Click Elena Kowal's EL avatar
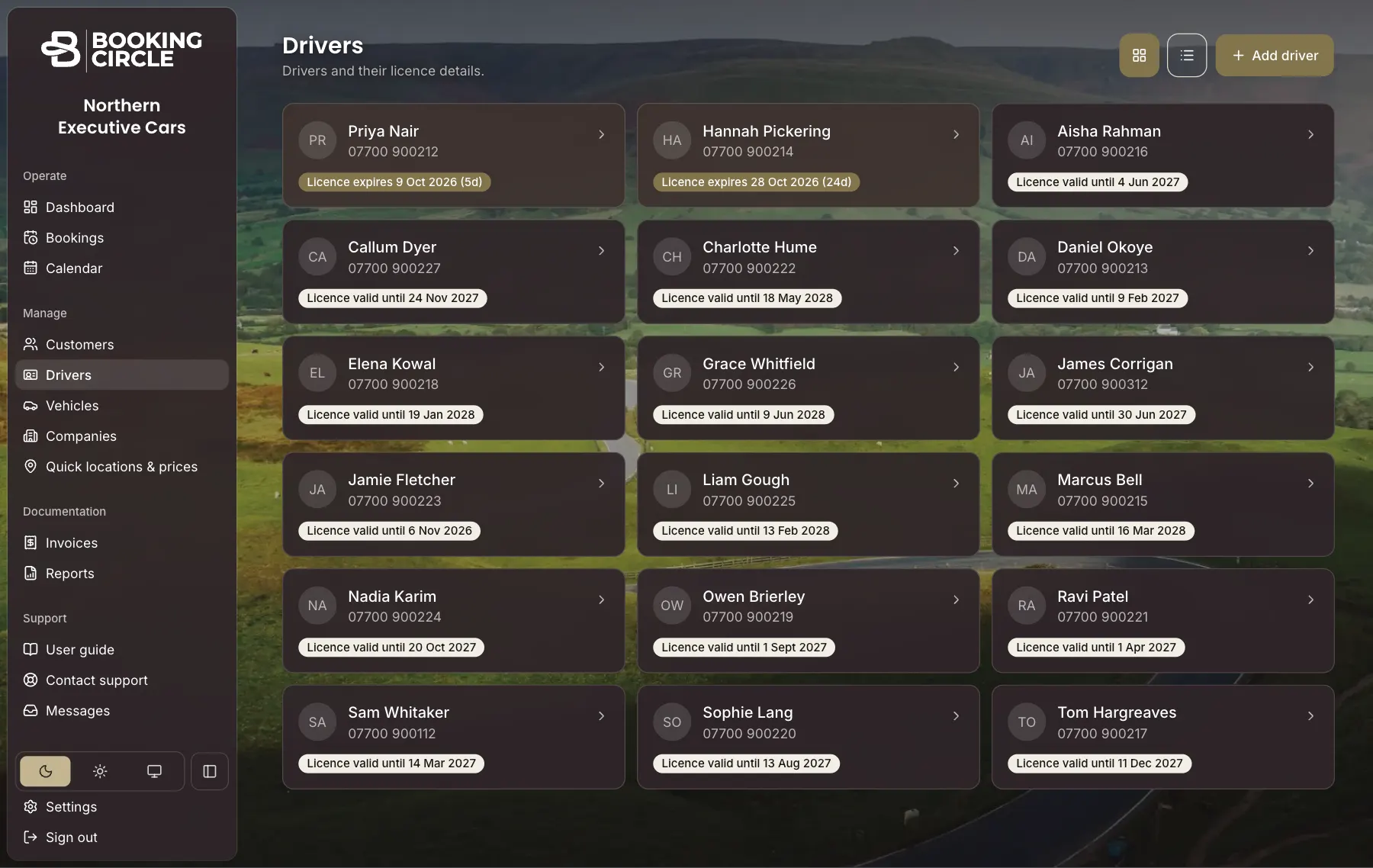The height and width of the screenshot is (868, 1373). [x=317, y=373]
